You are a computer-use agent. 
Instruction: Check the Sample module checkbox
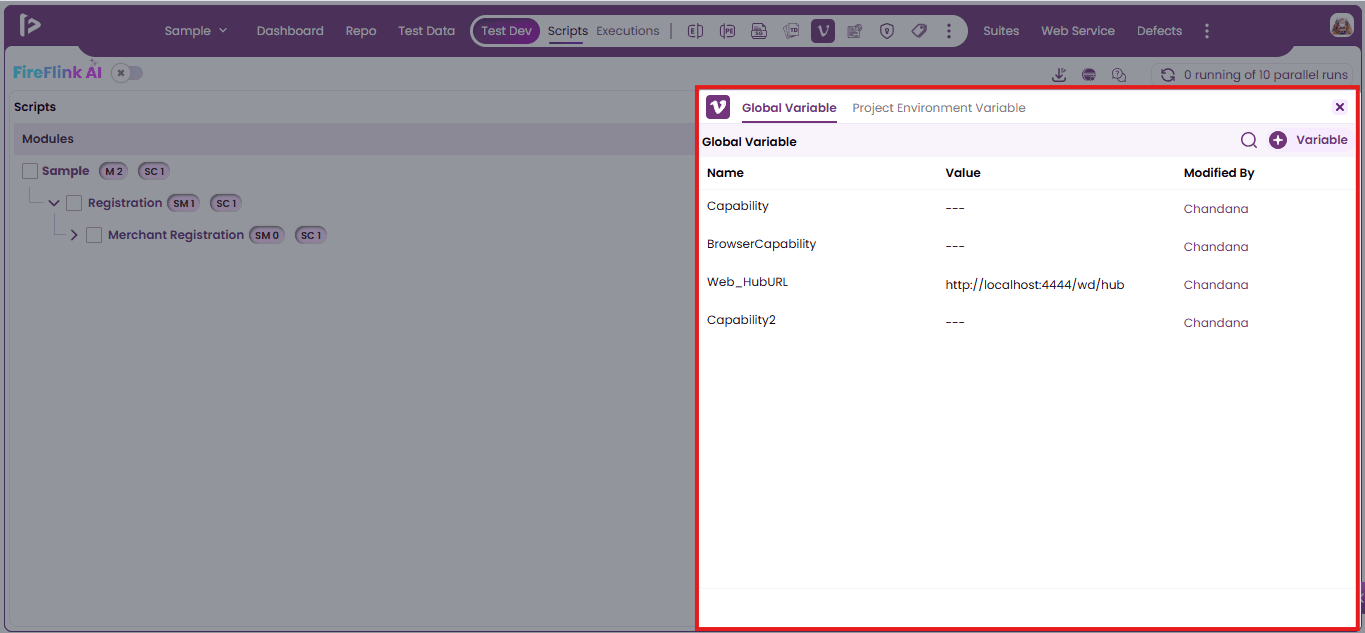(30, 171)
